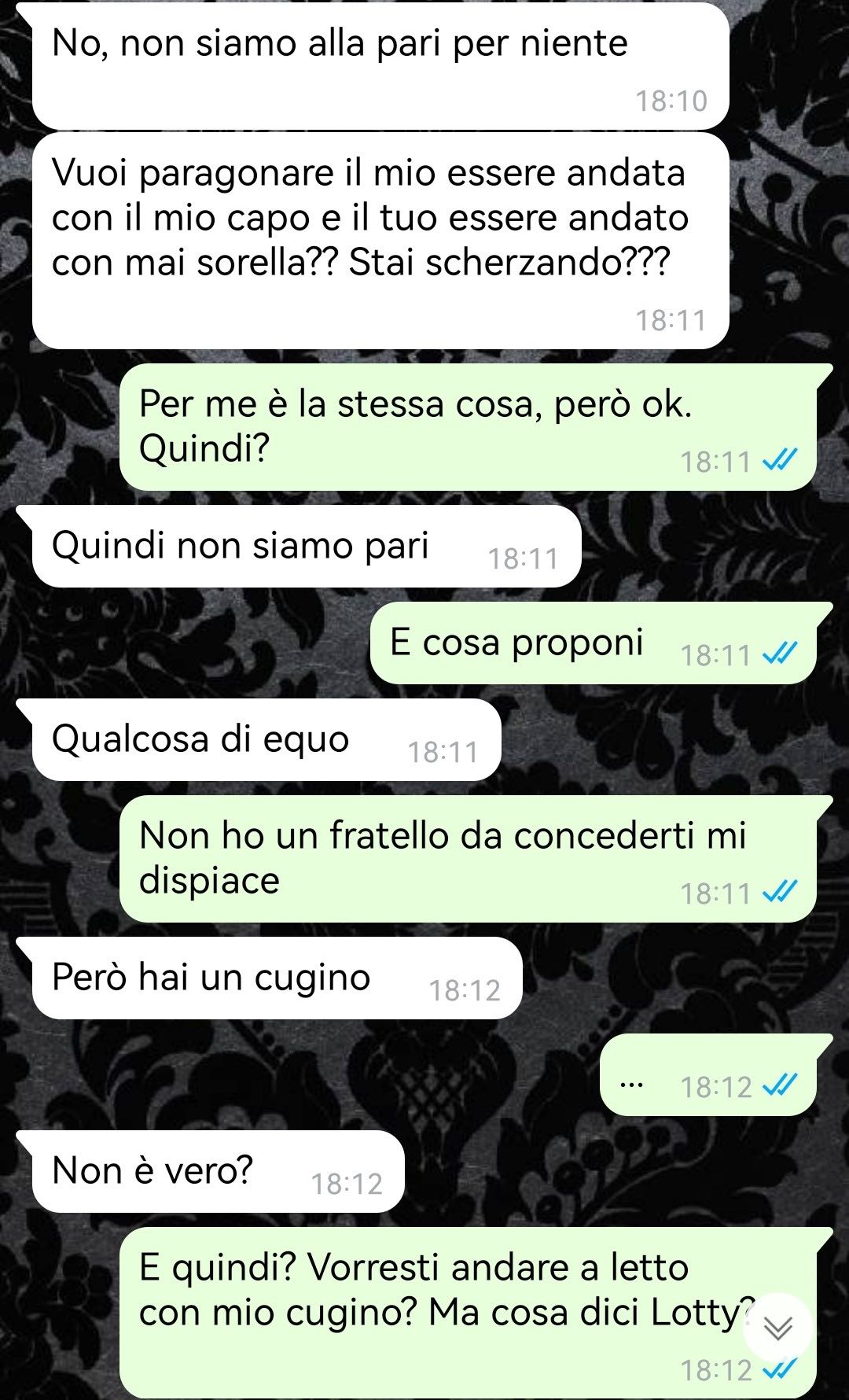Tap the "E cosa proponi" bubble
Image resolution: width=849 pixels, height=1400 pixels.
[593, 643]
